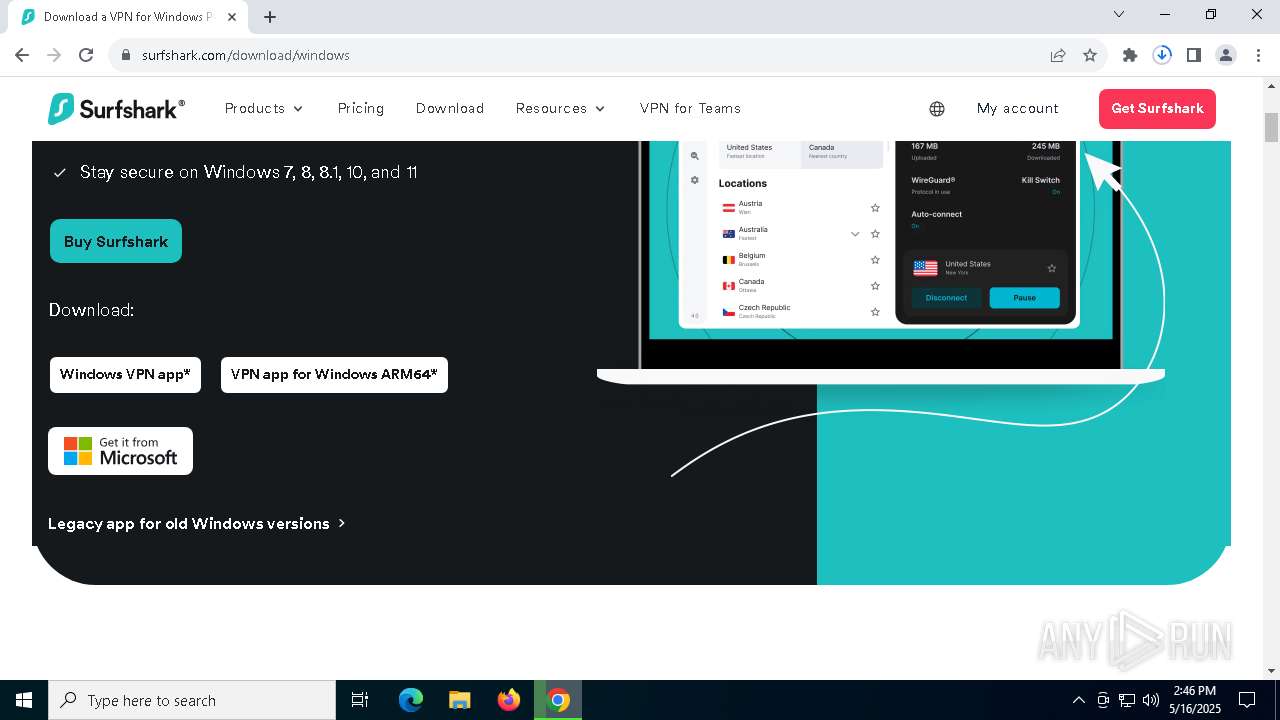Viewport: 1280px width, 720px height.
Task: Launch Firefox from taskbar
Action: tap(509, 700)
